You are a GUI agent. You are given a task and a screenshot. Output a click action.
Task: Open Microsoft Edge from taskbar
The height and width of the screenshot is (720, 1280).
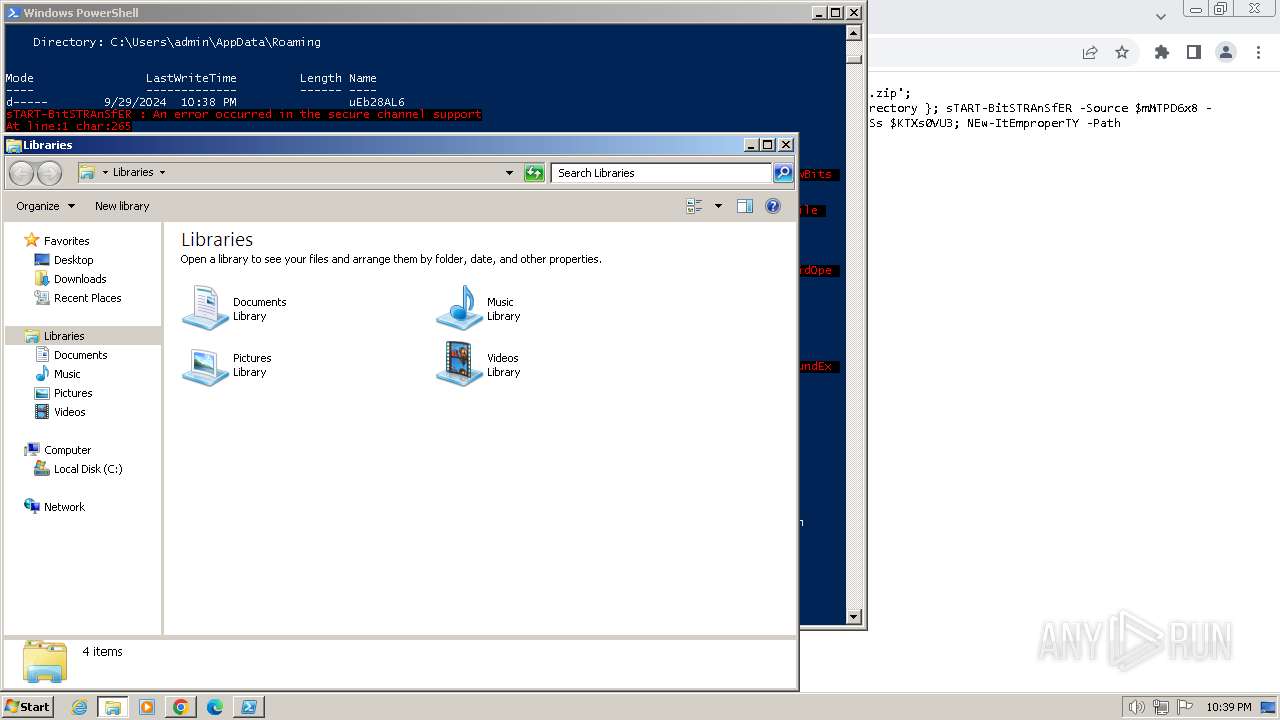[x=215, y=707]
